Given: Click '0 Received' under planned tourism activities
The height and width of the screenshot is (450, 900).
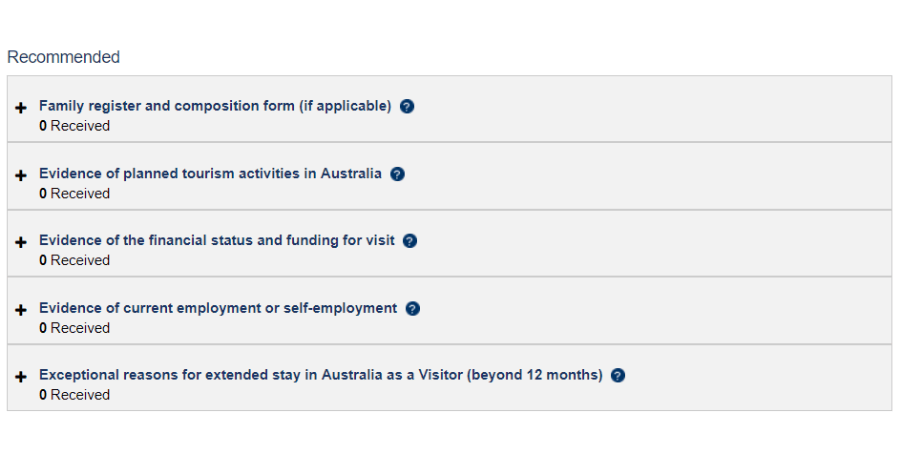Looking at the screenshot, I should (x=74, y=193).
